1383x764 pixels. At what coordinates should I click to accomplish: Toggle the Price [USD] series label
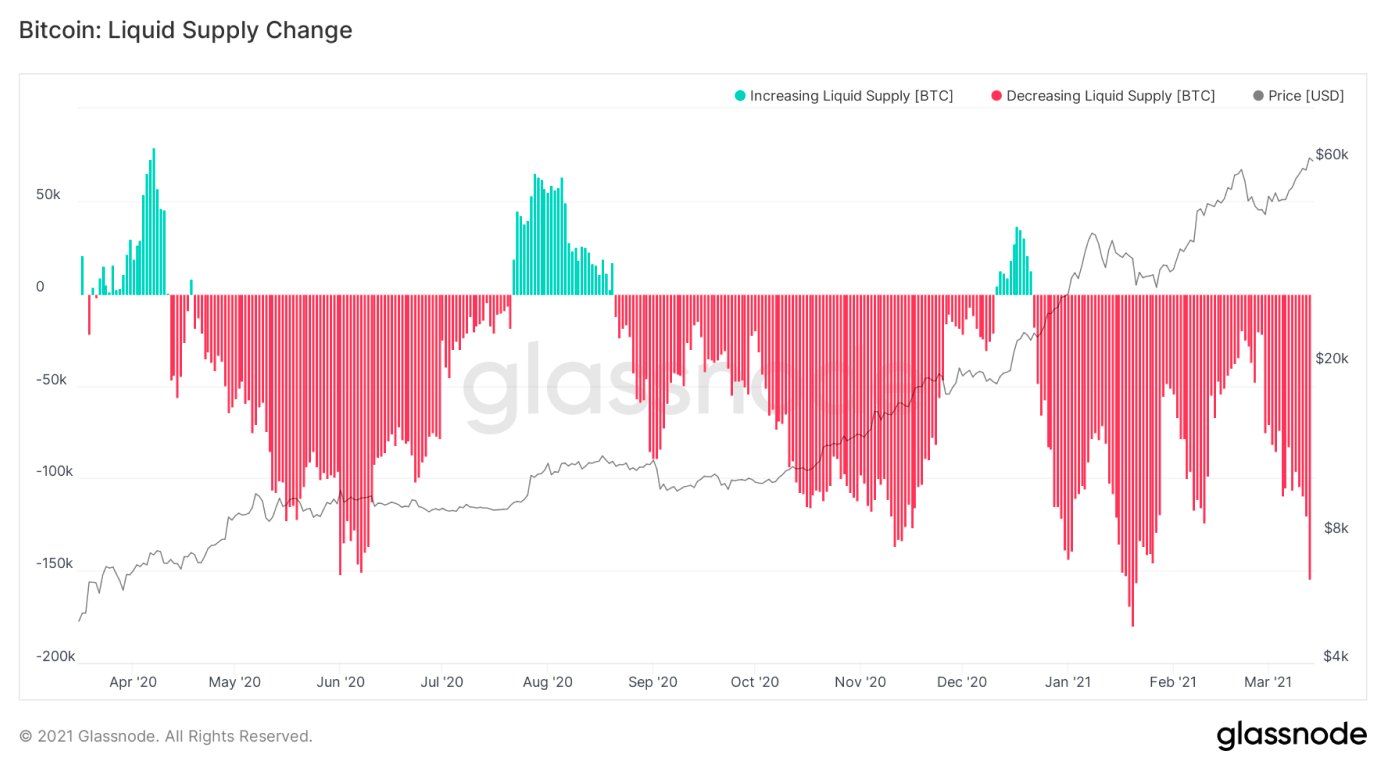[x=1306, y=96]
